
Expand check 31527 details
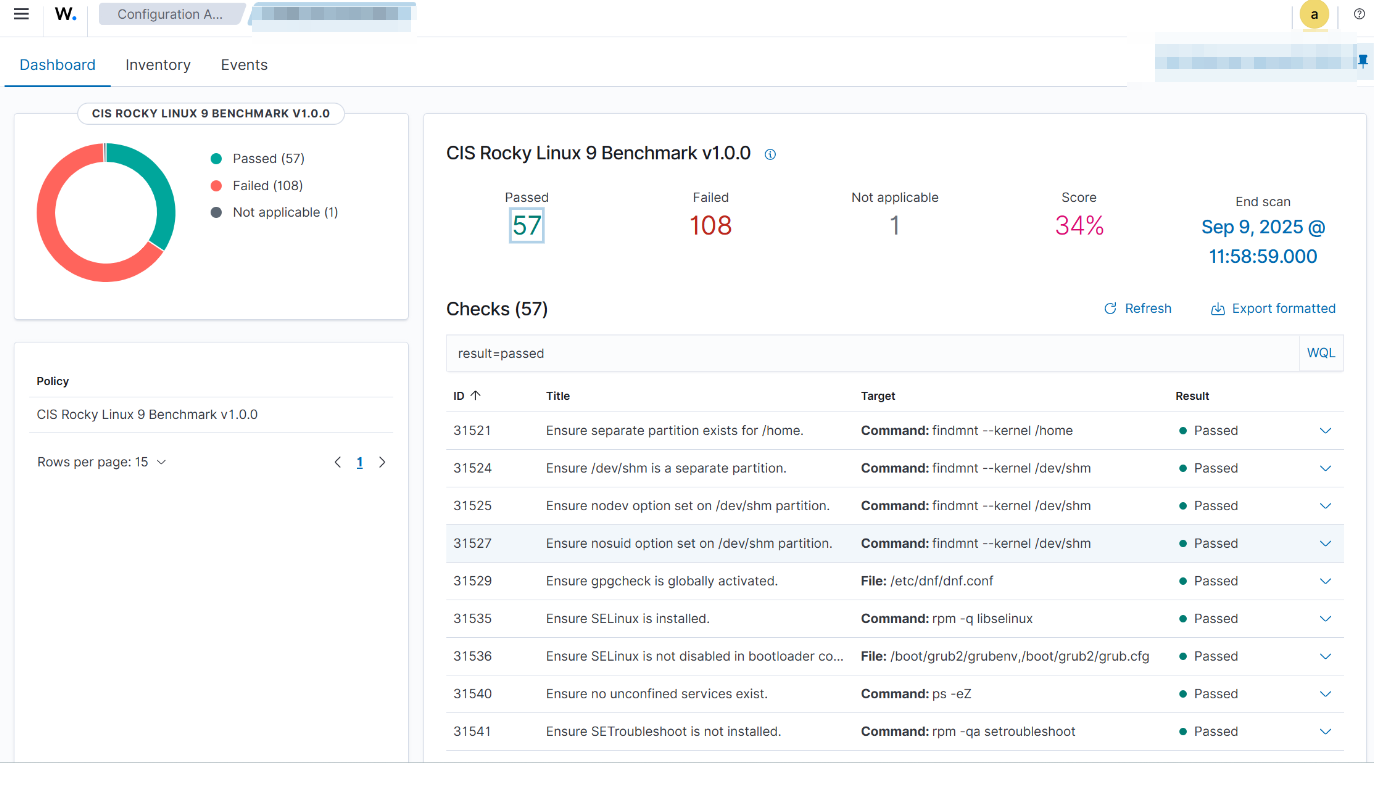pyautogui.click(x=1325, y=544)
